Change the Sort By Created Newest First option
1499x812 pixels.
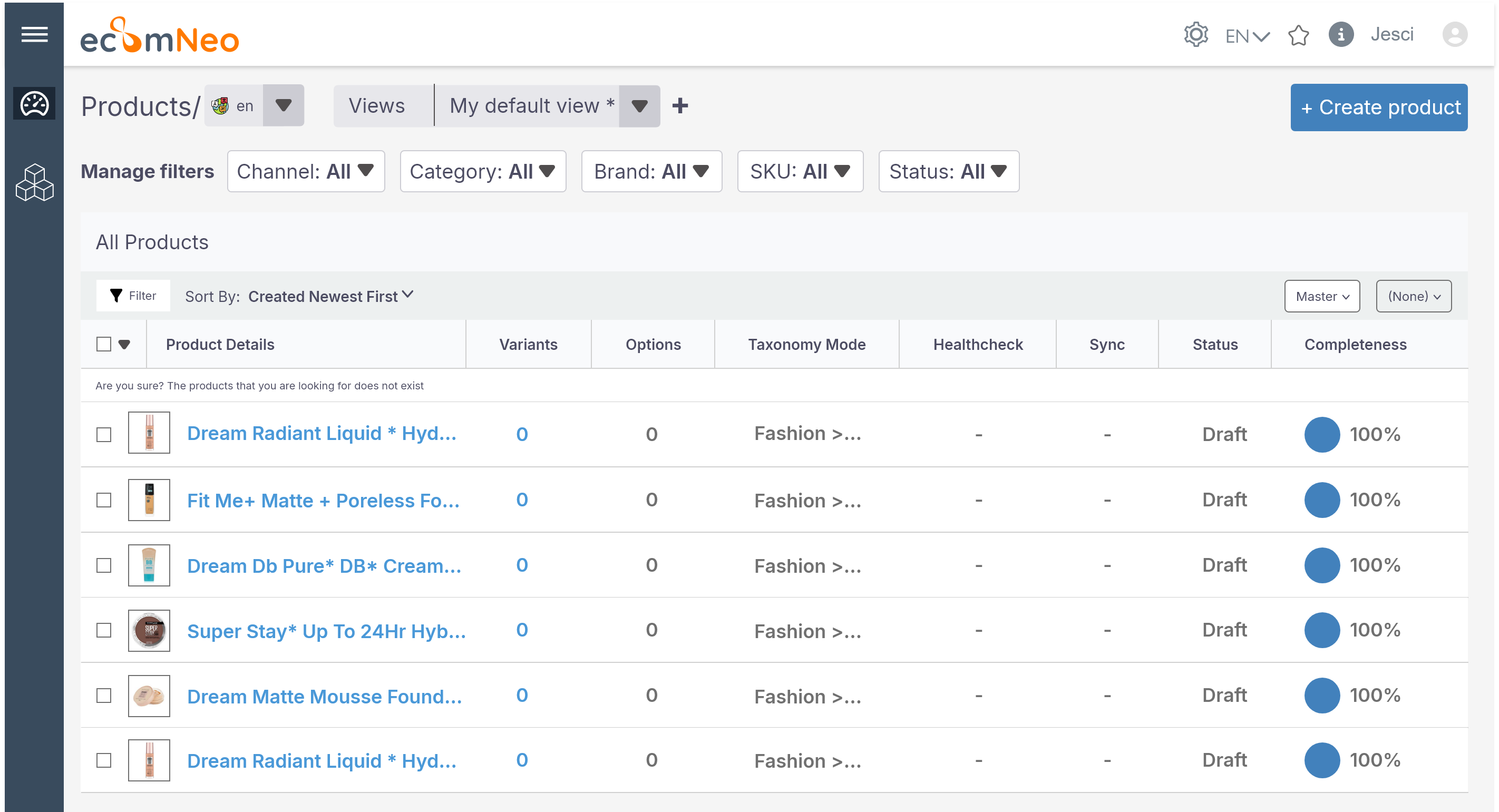(329, 296)
